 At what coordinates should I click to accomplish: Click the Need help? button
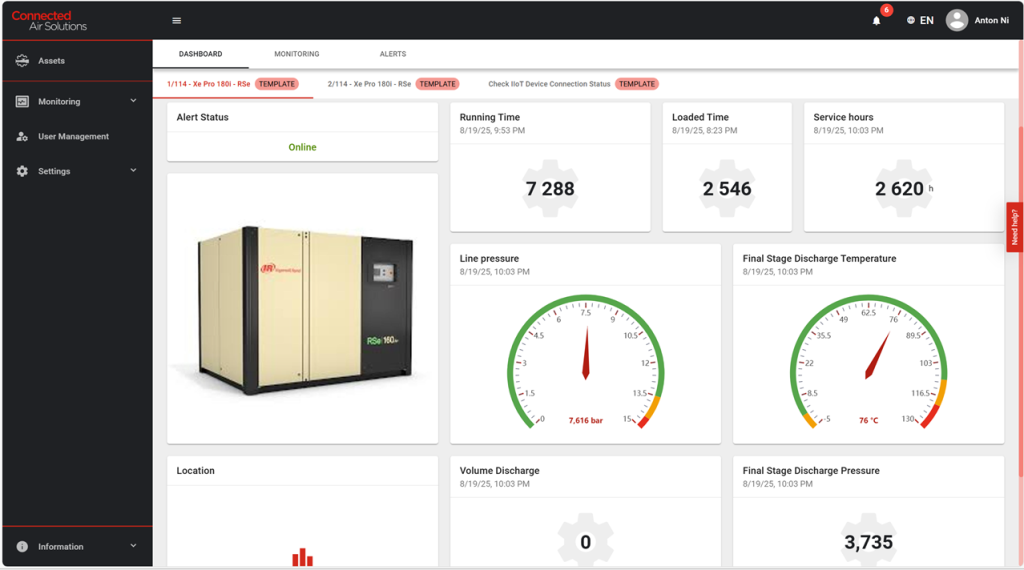pos(1014,227)
